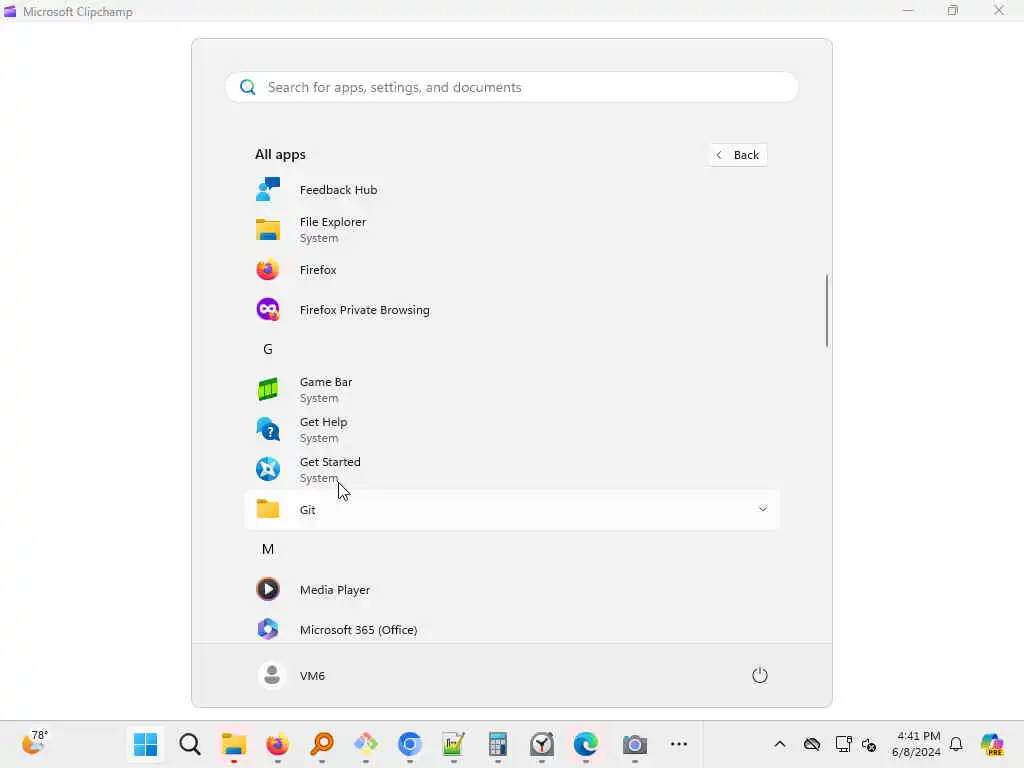Open the Get Started app
The width and height of the screenshot is (1024, 768).
click(x=511, y=470)
